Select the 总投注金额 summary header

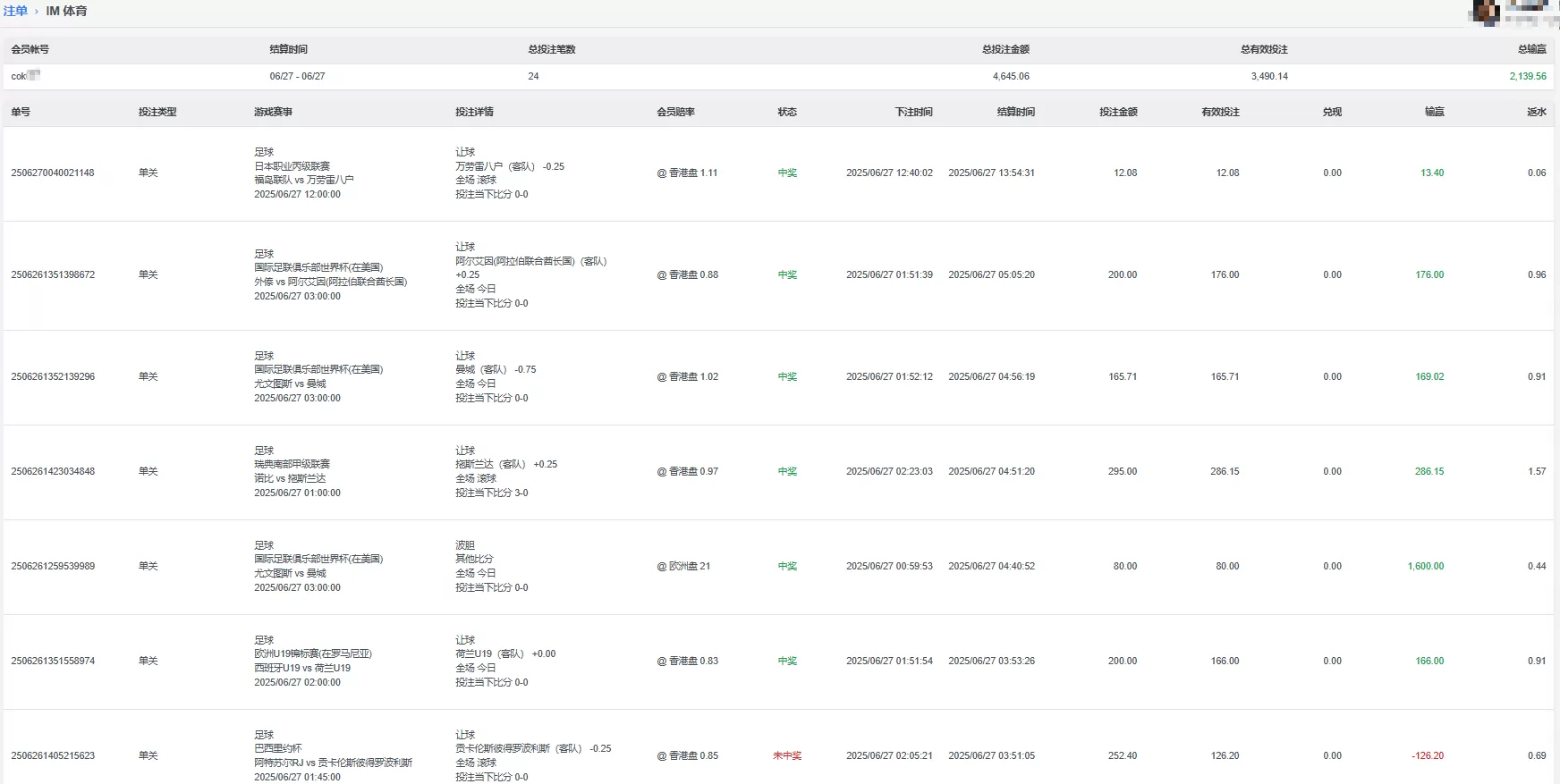pyautogui.click(x=1005, y=49)
